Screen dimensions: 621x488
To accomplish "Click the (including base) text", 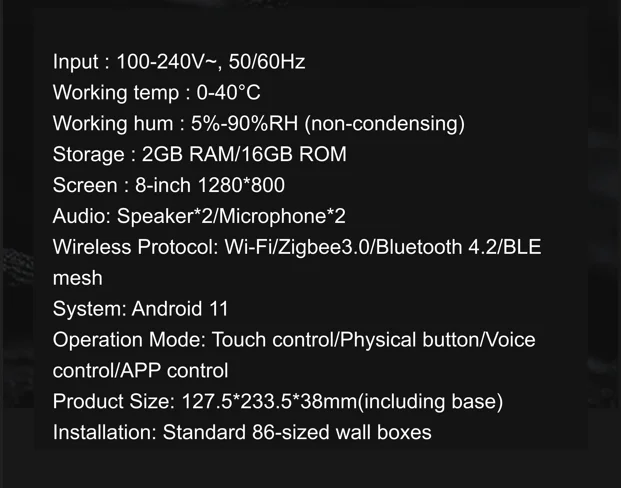I will tap(430, 401).
